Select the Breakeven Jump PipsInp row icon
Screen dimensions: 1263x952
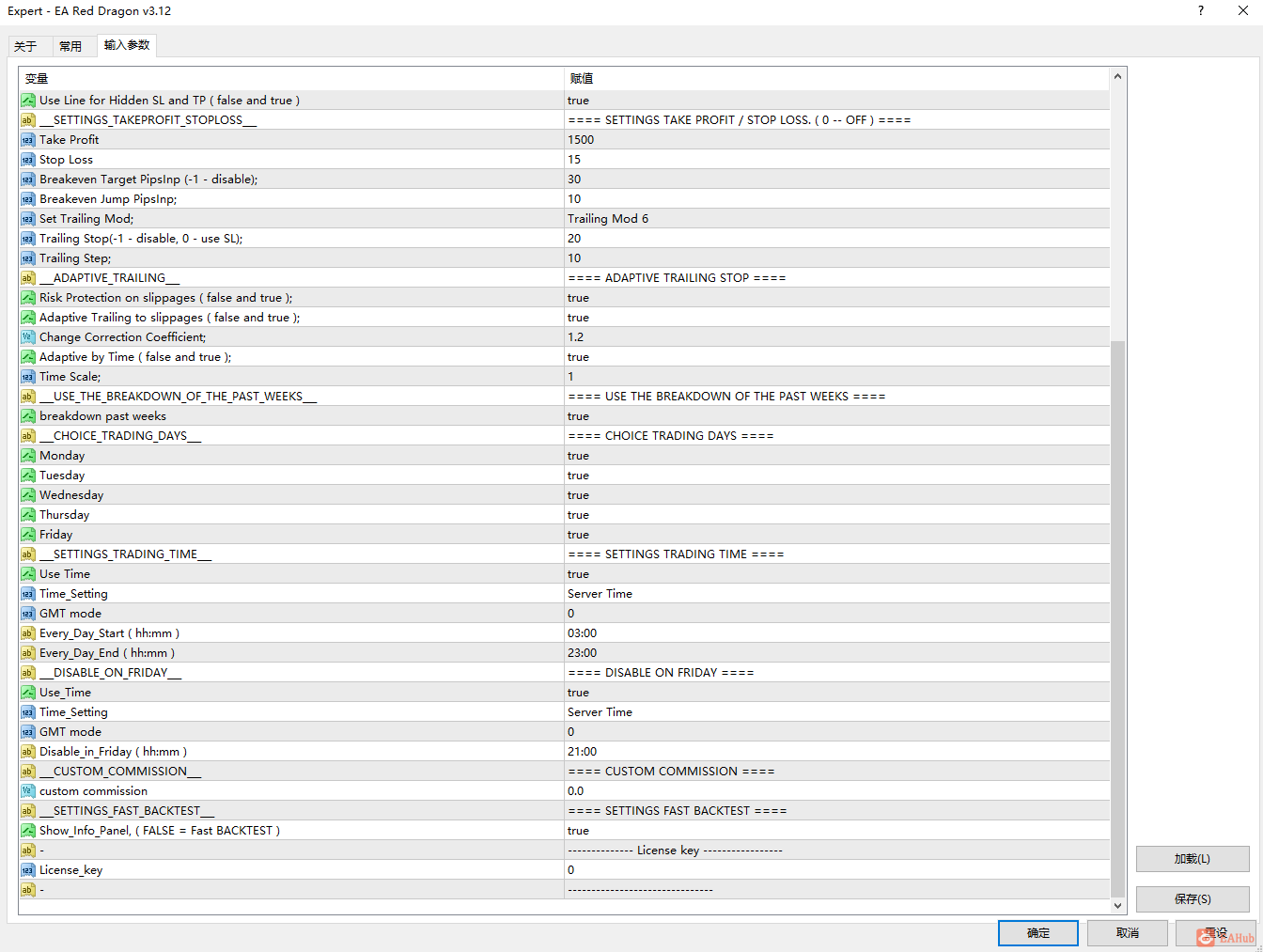point(28,199)
